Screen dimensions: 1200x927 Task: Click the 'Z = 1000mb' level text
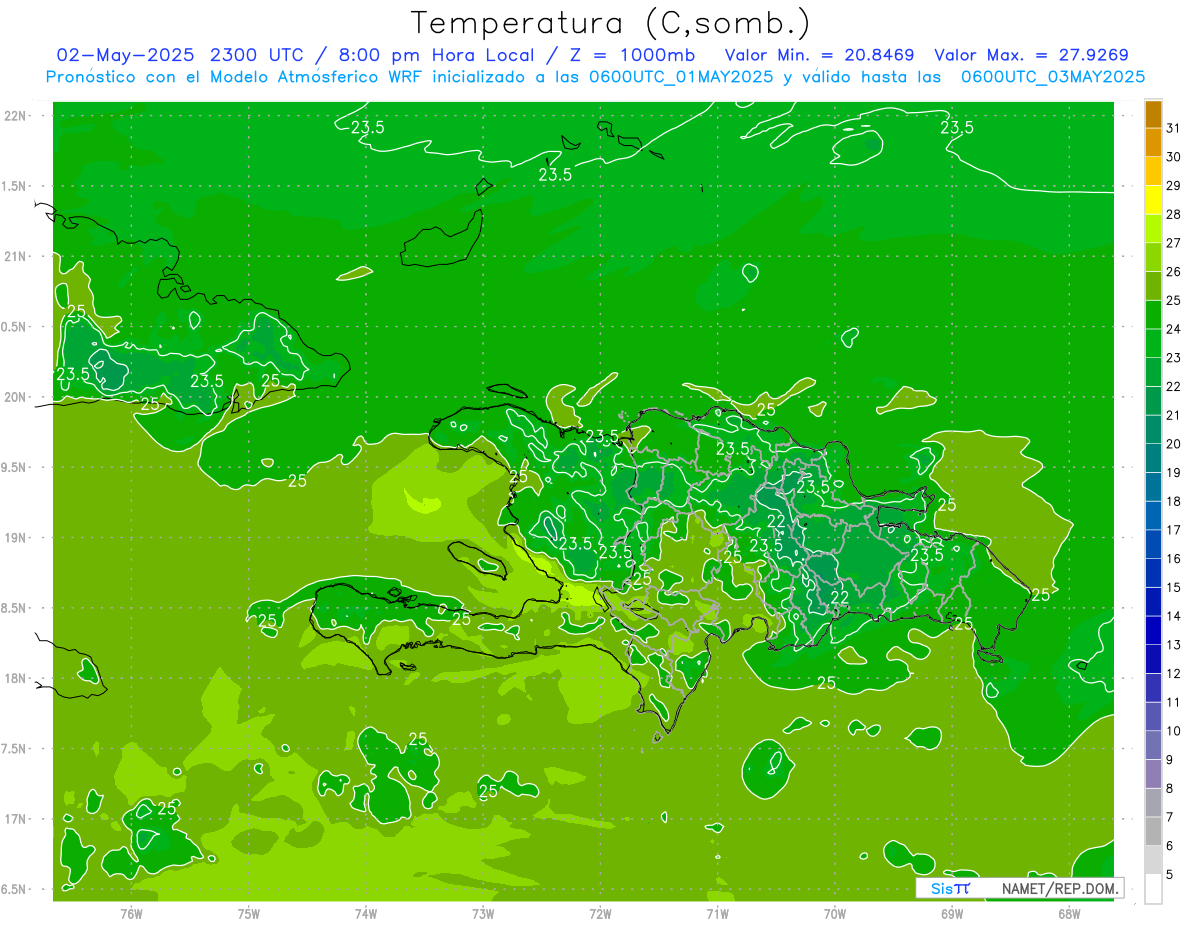[630, 55]
